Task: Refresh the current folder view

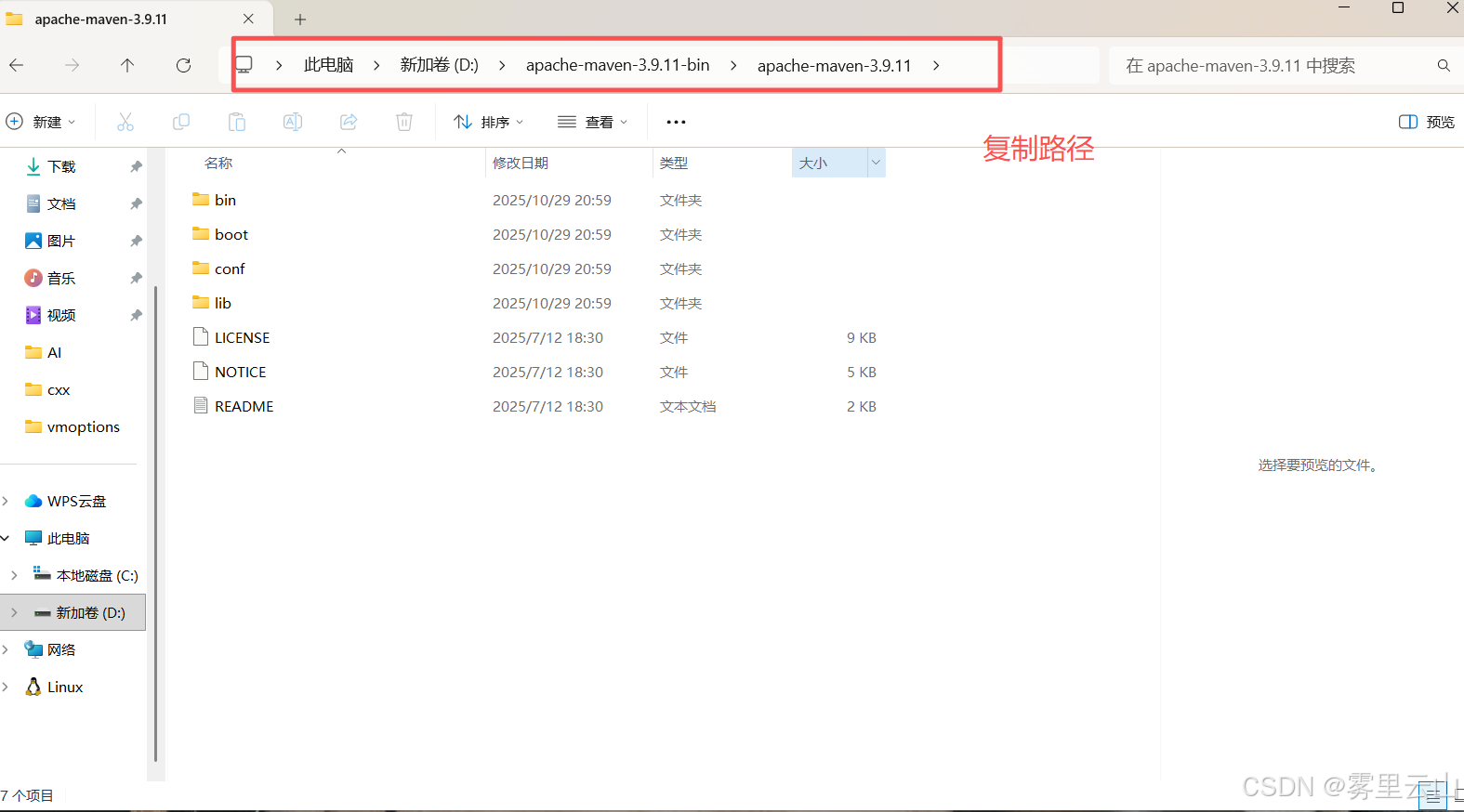Action: [x=183, y=65]
